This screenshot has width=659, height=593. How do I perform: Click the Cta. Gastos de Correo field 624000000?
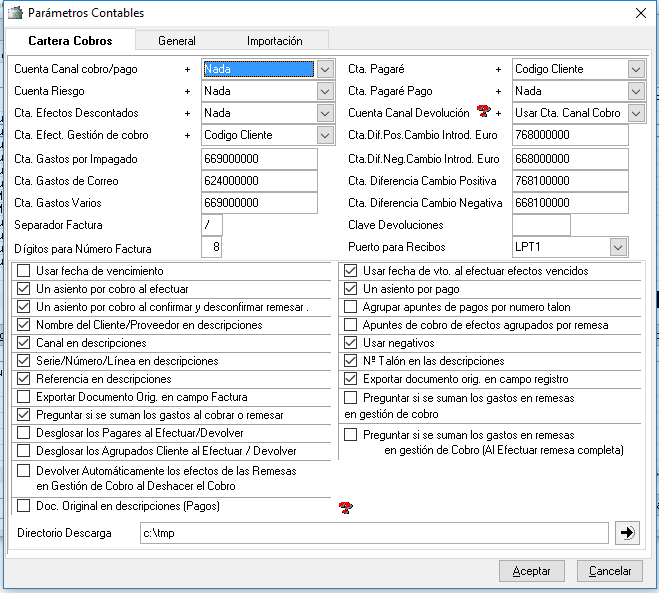(x=259, y=181)
